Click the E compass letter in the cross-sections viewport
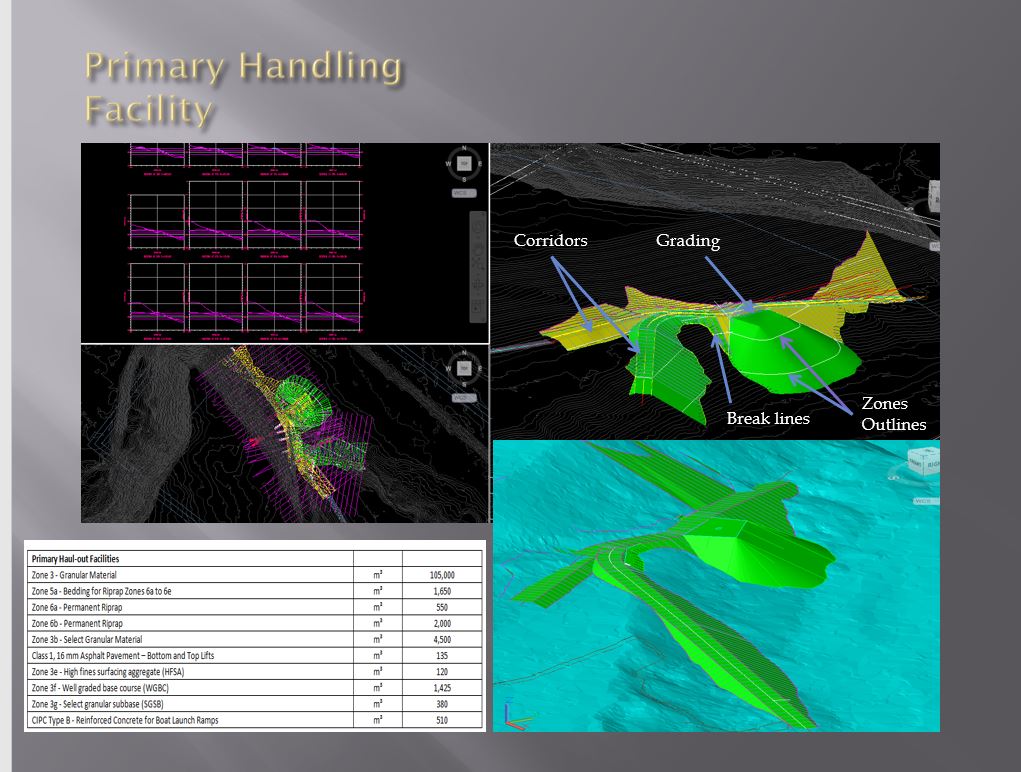1021x772 pixels. [x=480, y=164]
